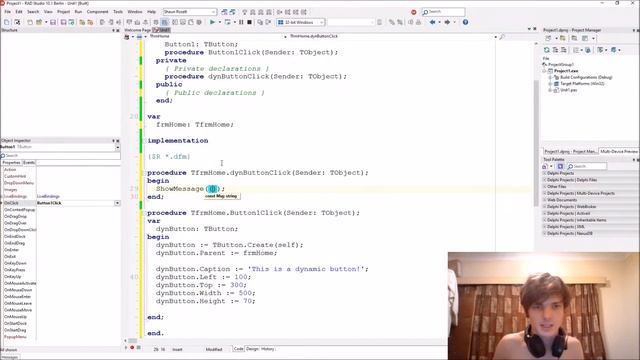This screenshot has width=640, height=360.
Task: Click the blue Back navigation arrow
Action: pyautogui.click(x=432, y=22)
